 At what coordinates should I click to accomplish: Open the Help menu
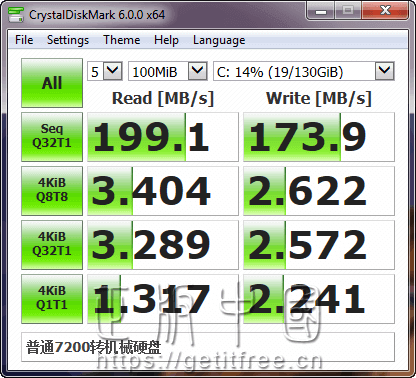tap(166, 40)
